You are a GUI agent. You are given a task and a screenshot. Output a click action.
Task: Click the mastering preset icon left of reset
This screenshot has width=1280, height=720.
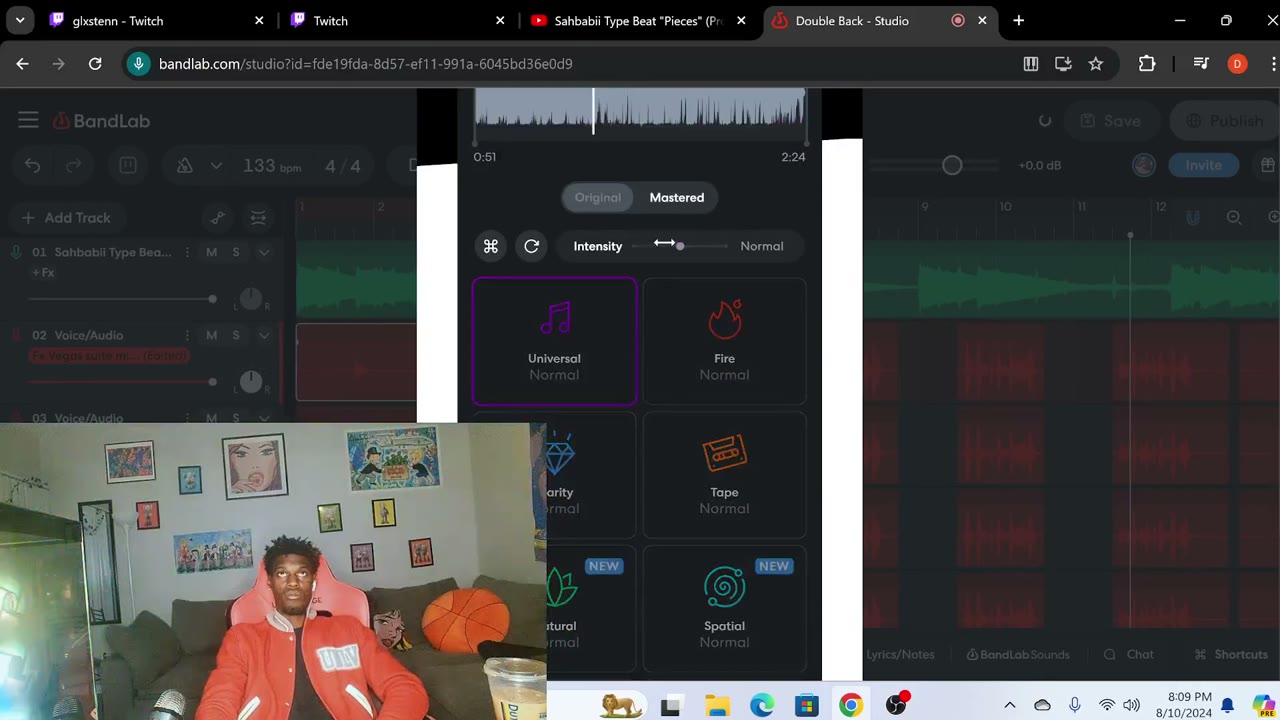[491, 246]
